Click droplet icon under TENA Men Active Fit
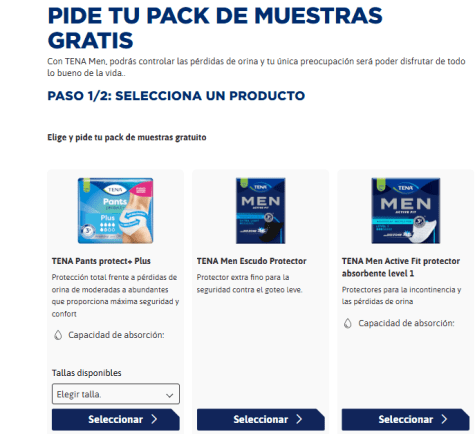Image resolution: width=475 pixels, height=434 pixels. coord(348,323)
